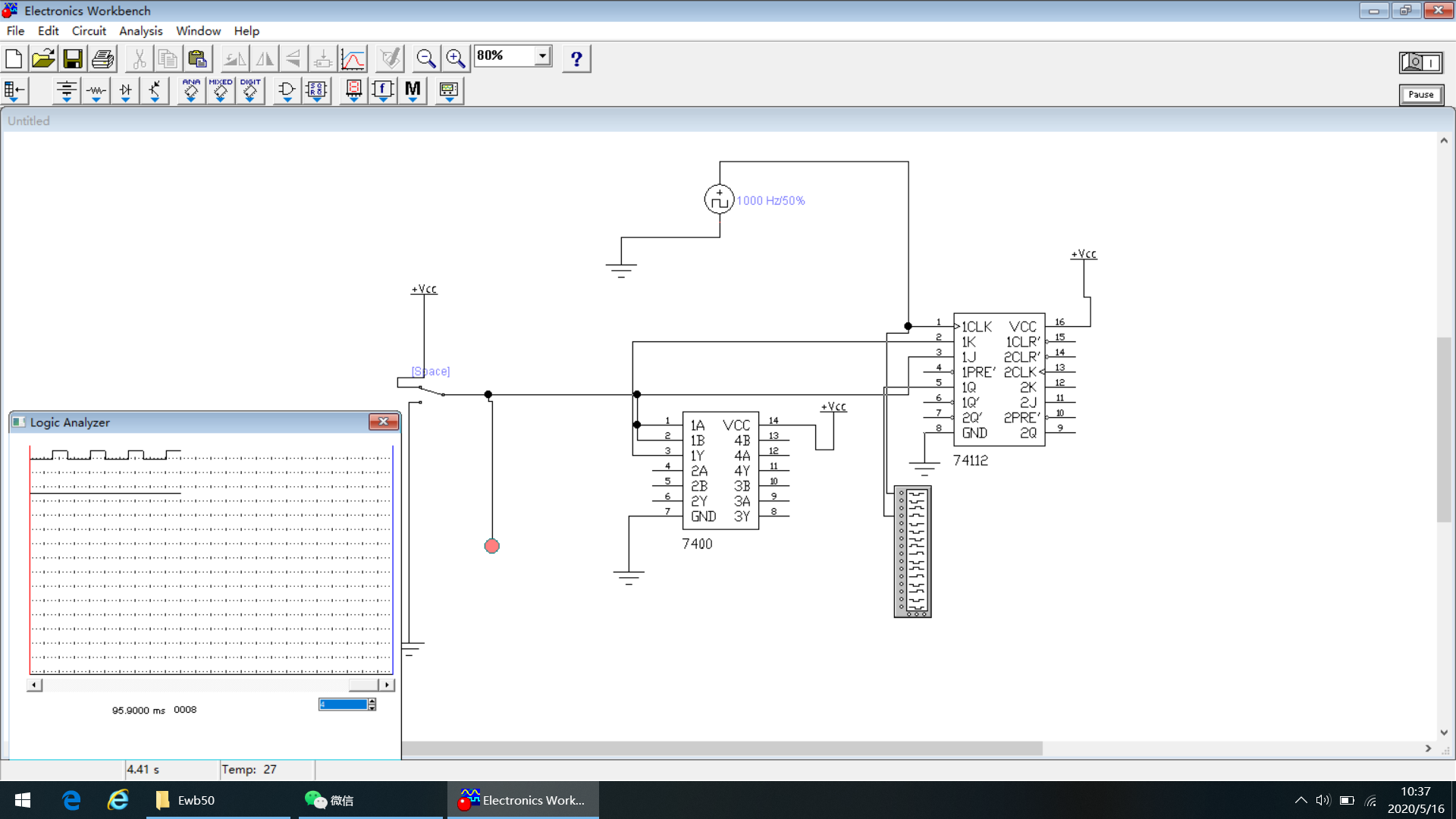Click the Help question mark button
The height and width of the screenshot is (819, 1456).
(x=576, y=58)
